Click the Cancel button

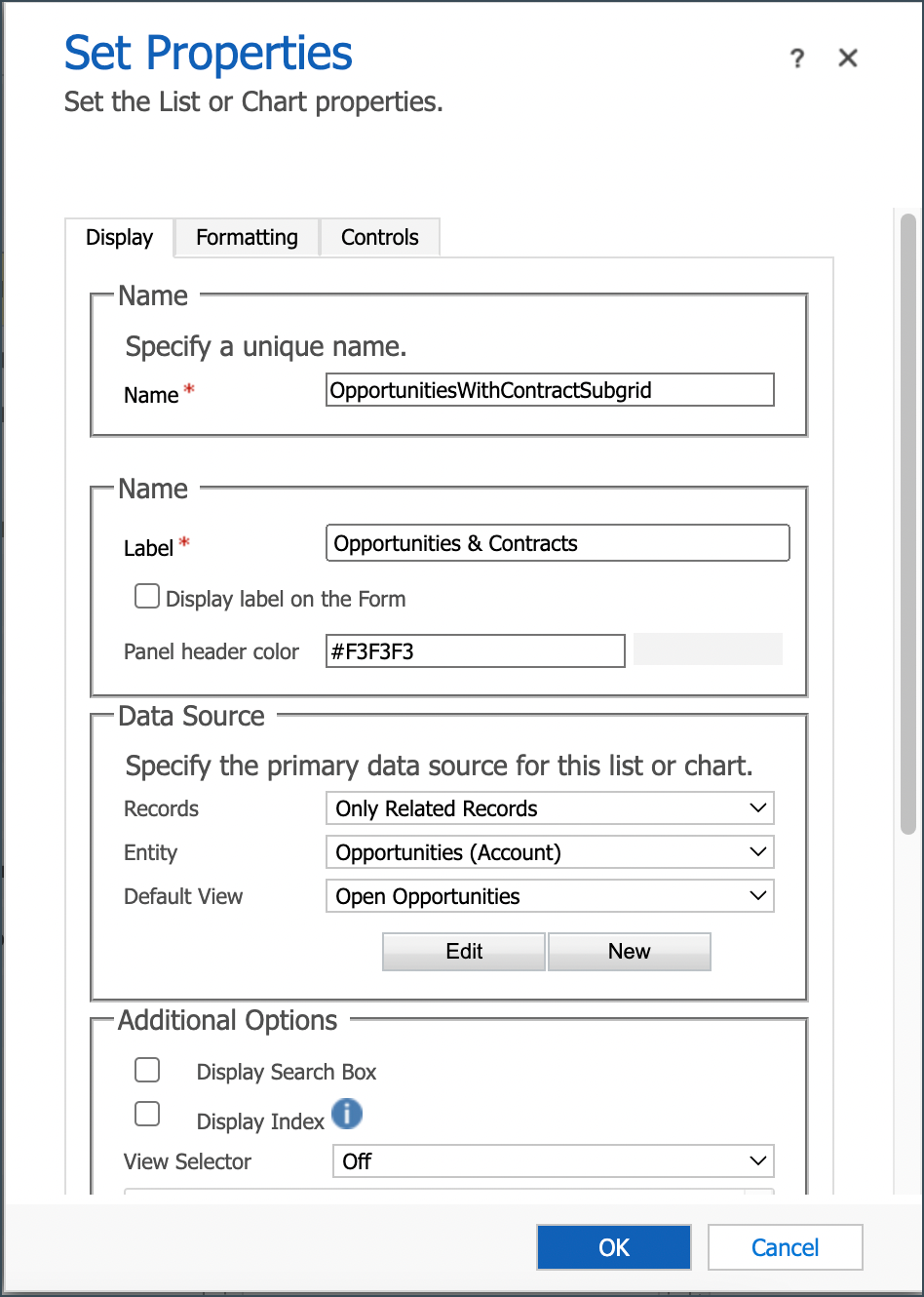coord(786,1247)
